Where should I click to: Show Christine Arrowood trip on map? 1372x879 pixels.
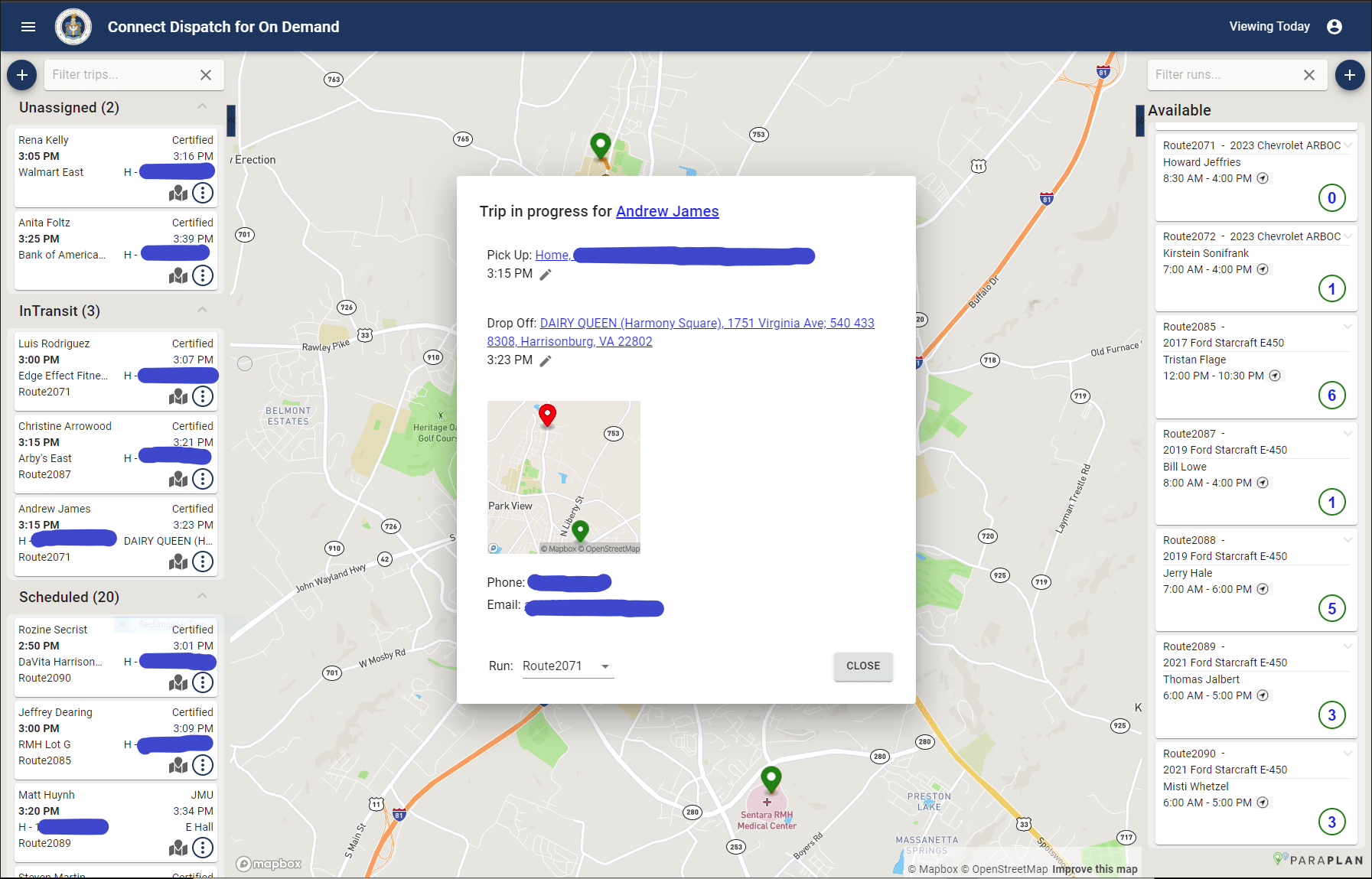(x=178, y=479)
